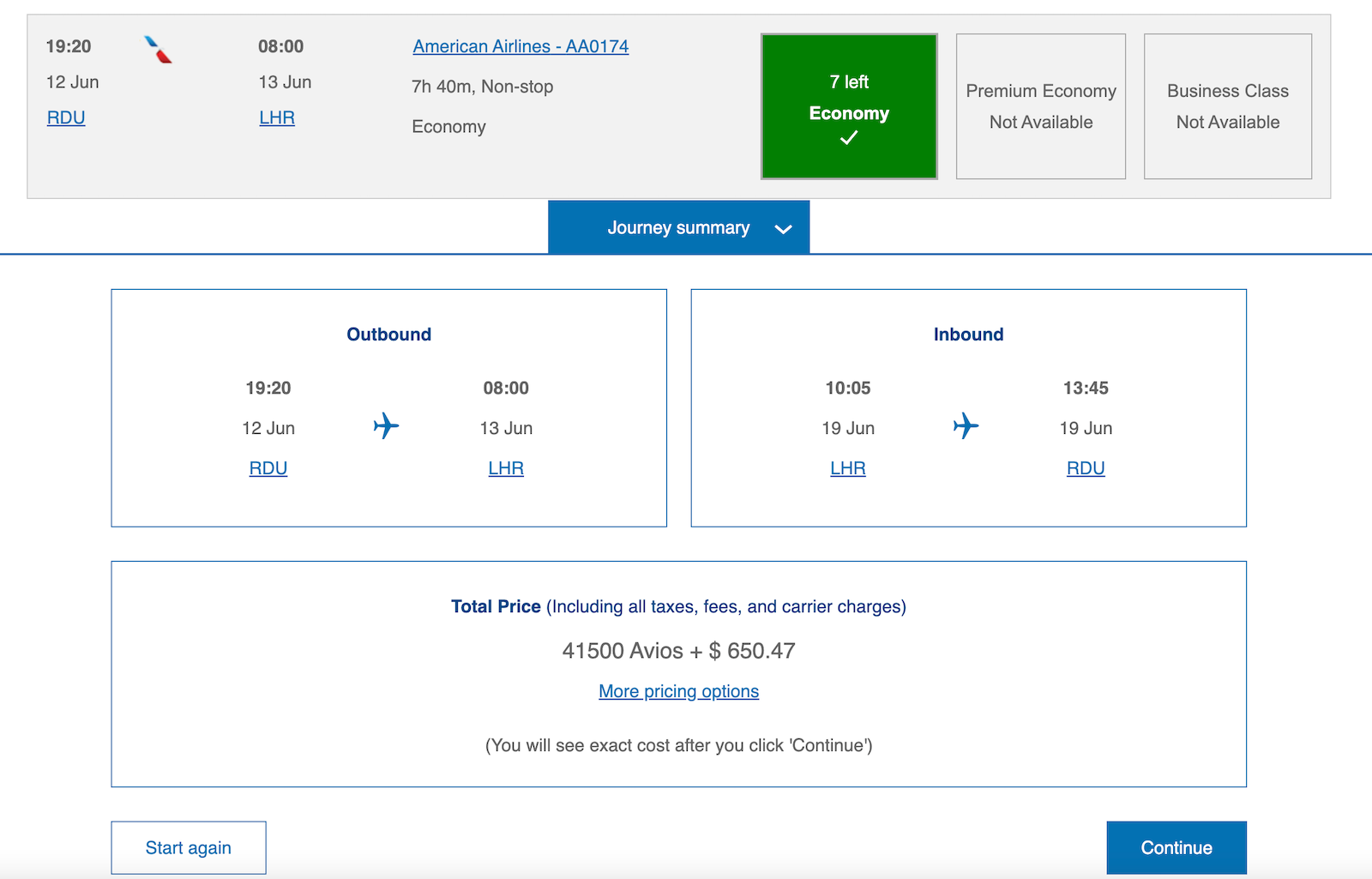This screenshot has width=1372, height=879.
Task: Open RDU arrival link in Inbound card
Action: (1086, 468)
